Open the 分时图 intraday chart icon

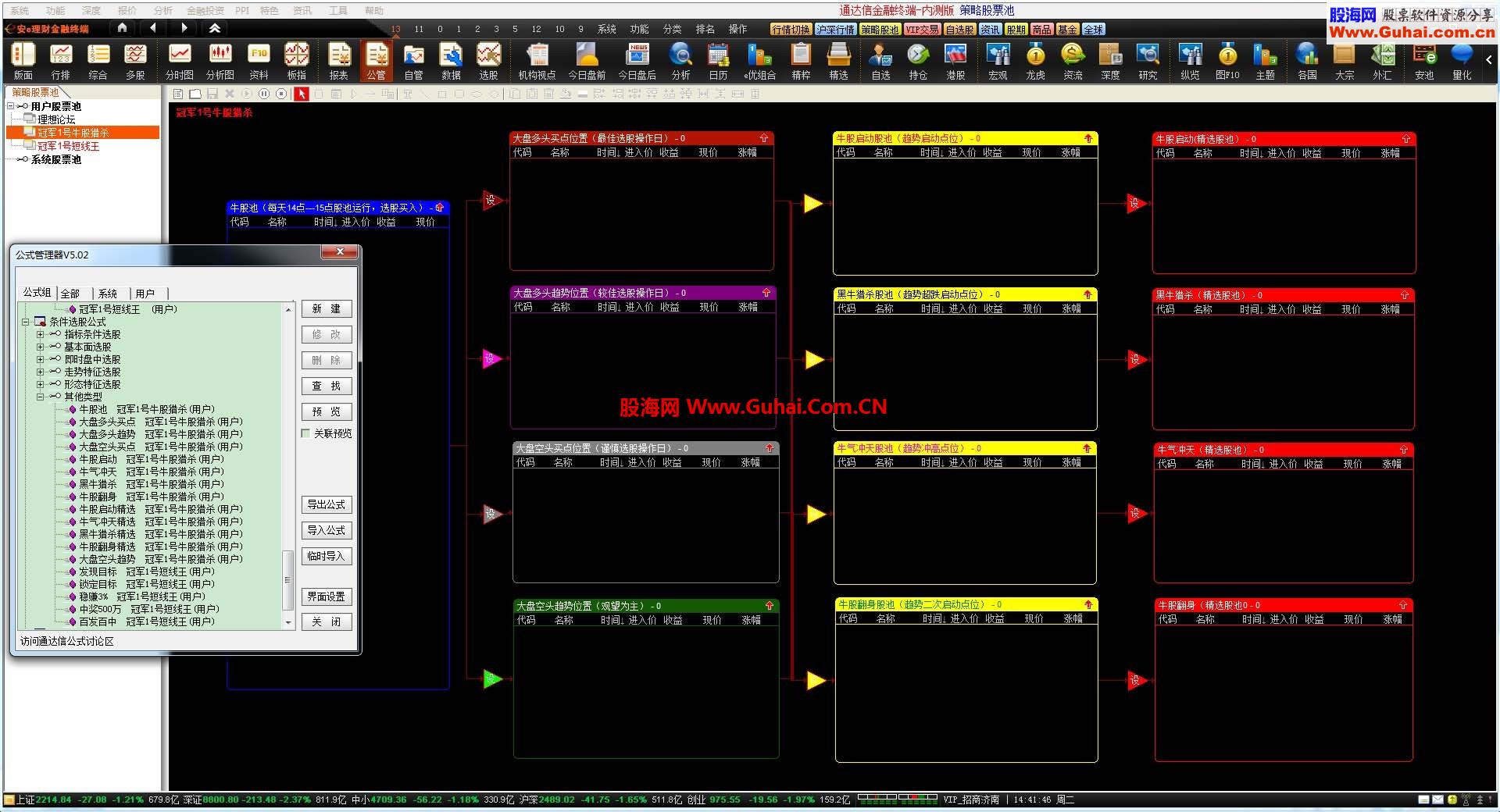point(179,61)
